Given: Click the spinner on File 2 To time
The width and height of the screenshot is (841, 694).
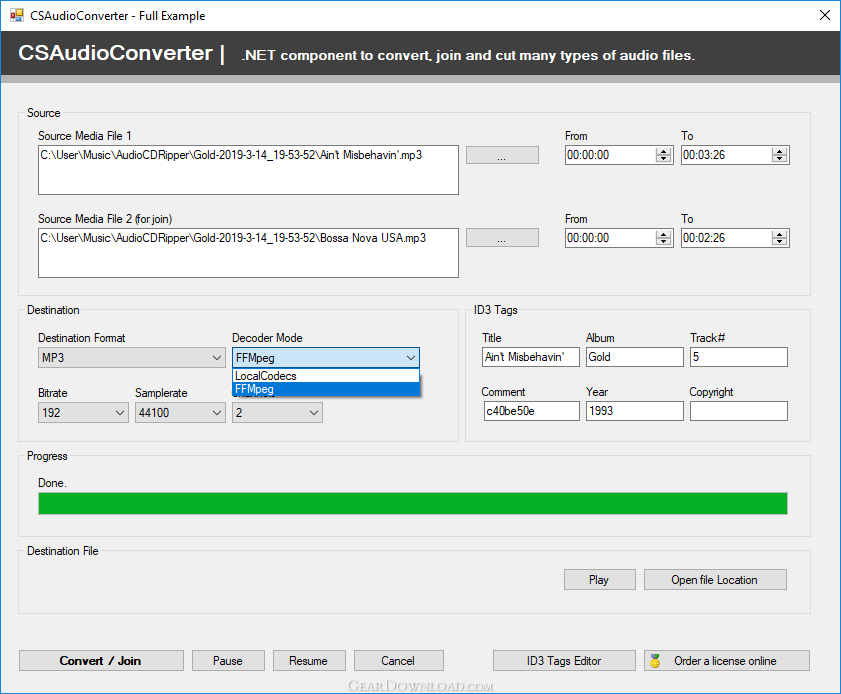Looking at the screenshot, I should [780, 238].
